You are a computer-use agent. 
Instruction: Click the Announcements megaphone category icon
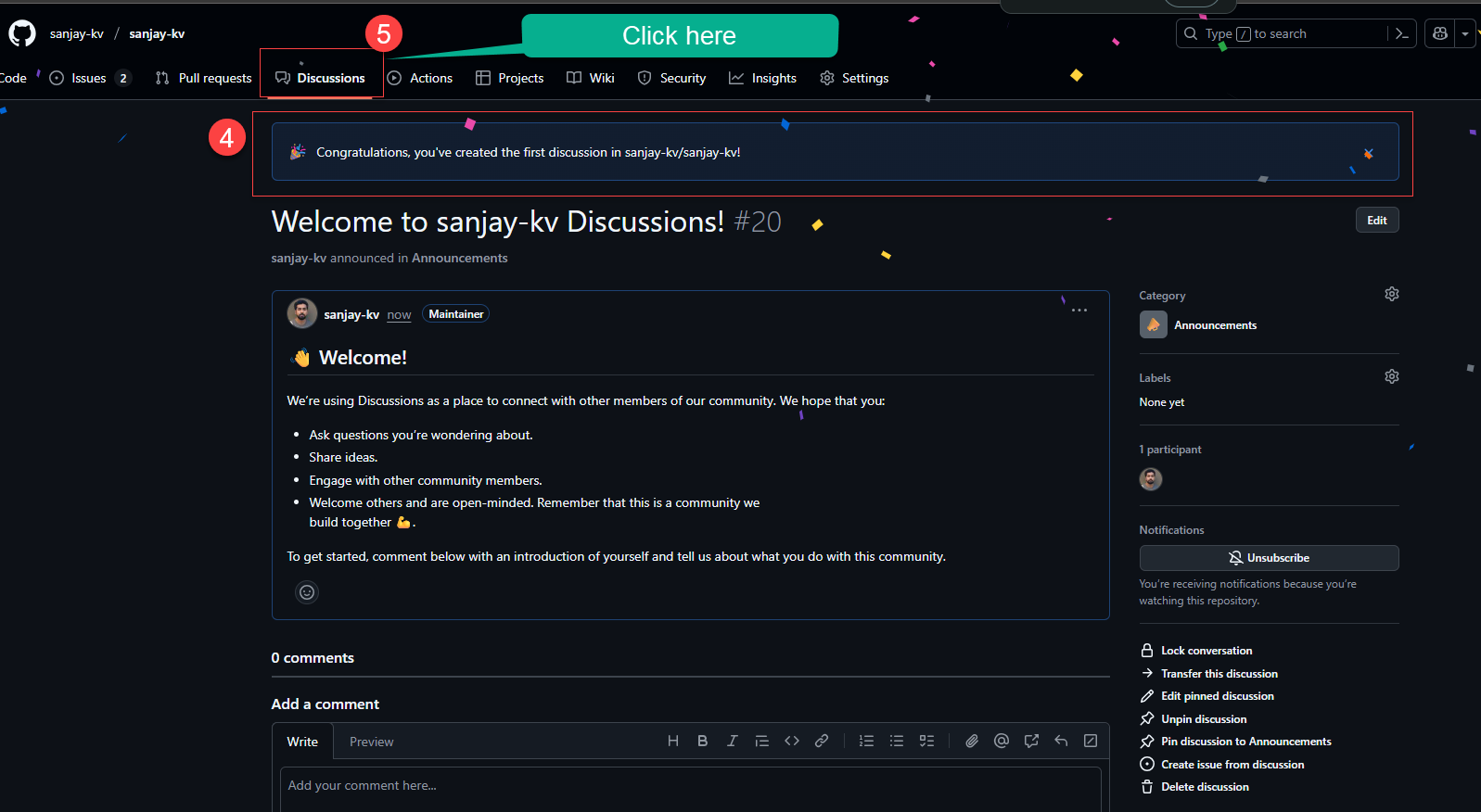[x=1154, y=324]
